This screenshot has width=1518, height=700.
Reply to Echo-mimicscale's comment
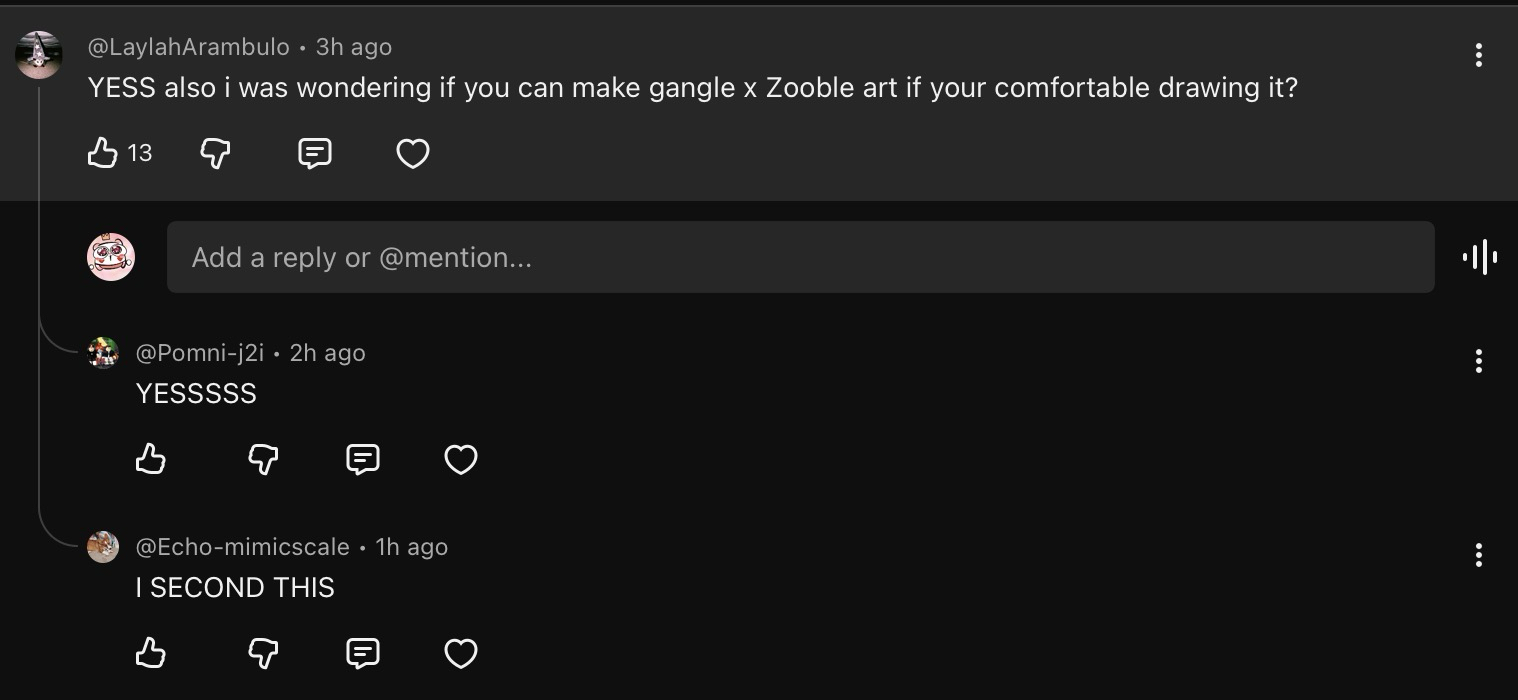tap(362, 653)
